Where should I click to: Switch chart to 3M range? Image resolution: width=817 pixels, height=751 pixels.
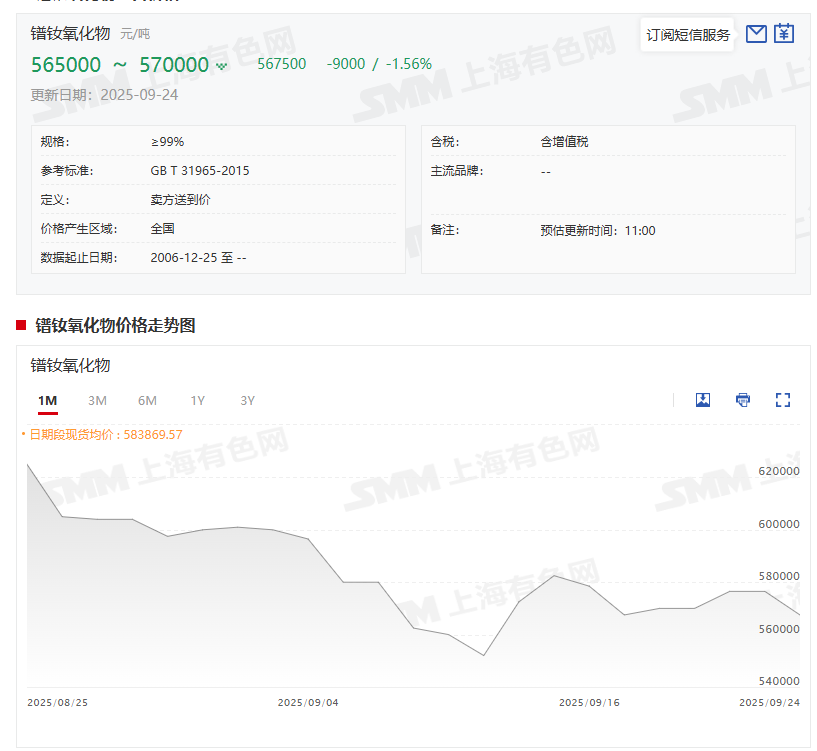97,401
